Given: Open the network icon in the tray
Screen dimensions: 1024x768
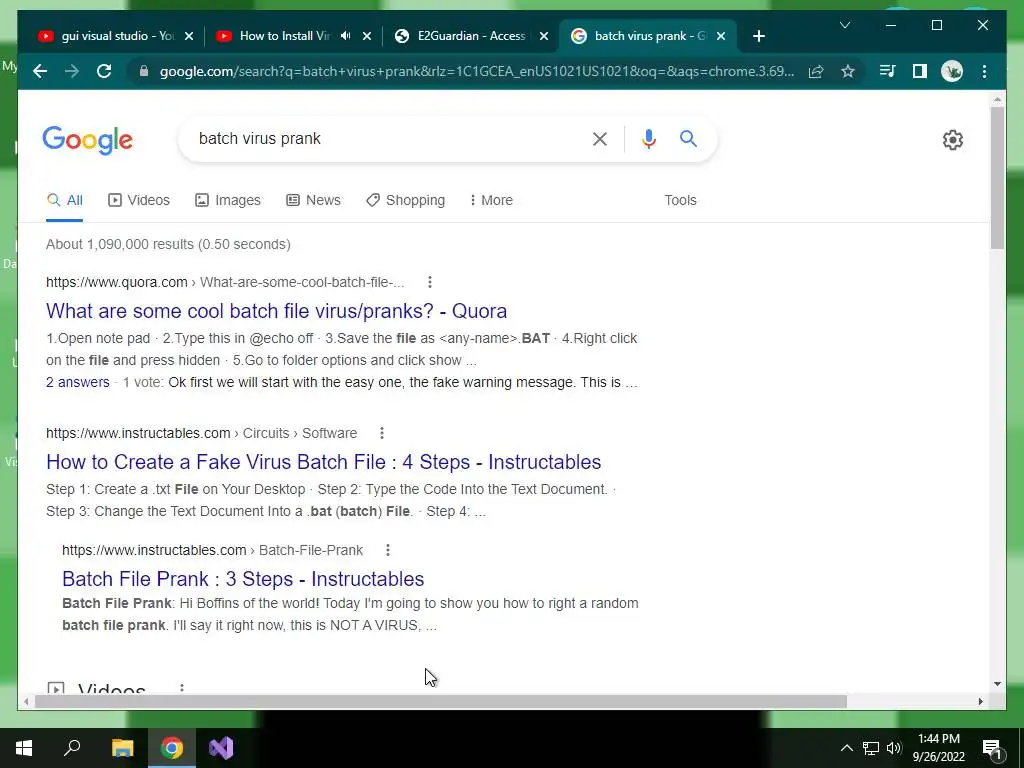Looking at the screenshot, I should pos(871,748).
